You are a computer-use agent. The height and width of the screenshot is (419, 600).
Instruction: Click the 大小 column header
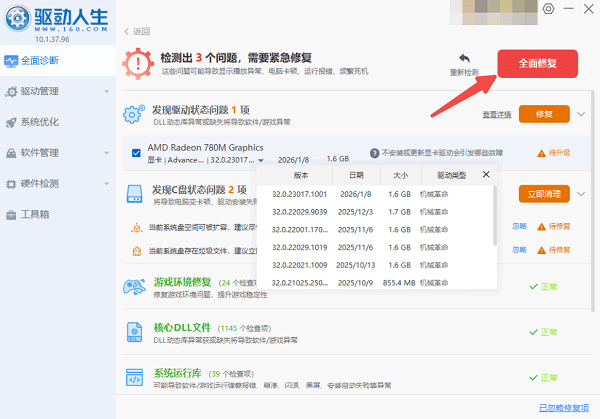point(401,175)
